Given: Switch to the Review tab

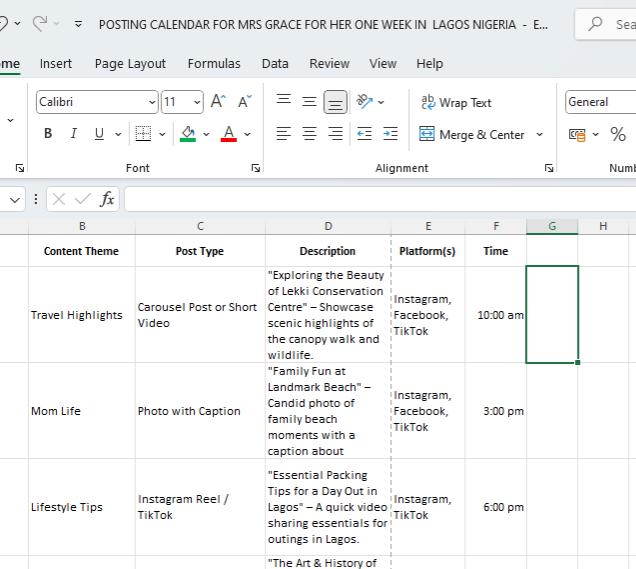Looking at the screenshot, I should point(329,64).
